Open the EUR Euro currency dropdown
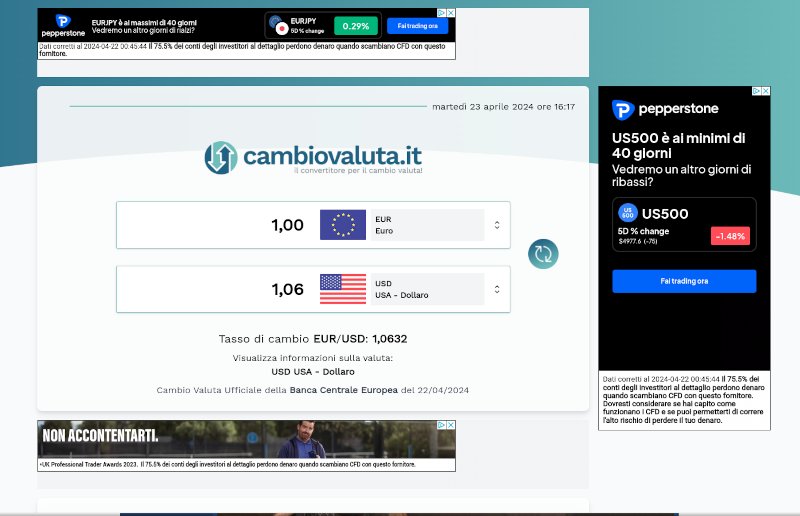Screen dimensions: 800x516 [428, 225]
